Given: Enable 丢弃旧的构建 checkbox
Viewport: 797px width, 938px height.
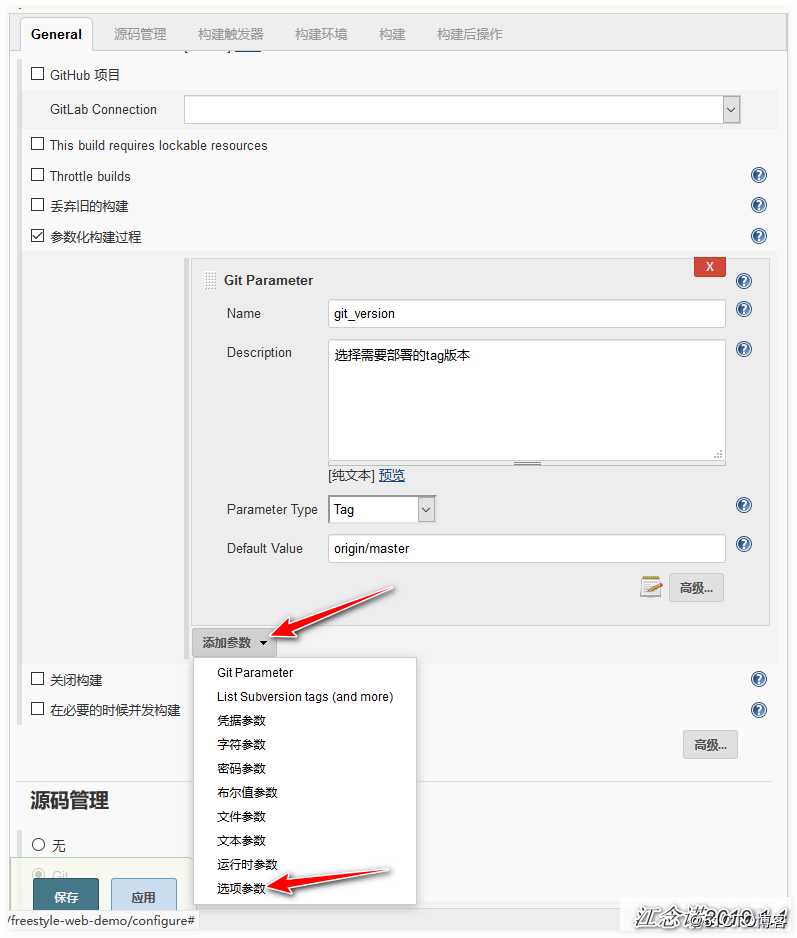Looking at the screenshot, I should point(38,205).
